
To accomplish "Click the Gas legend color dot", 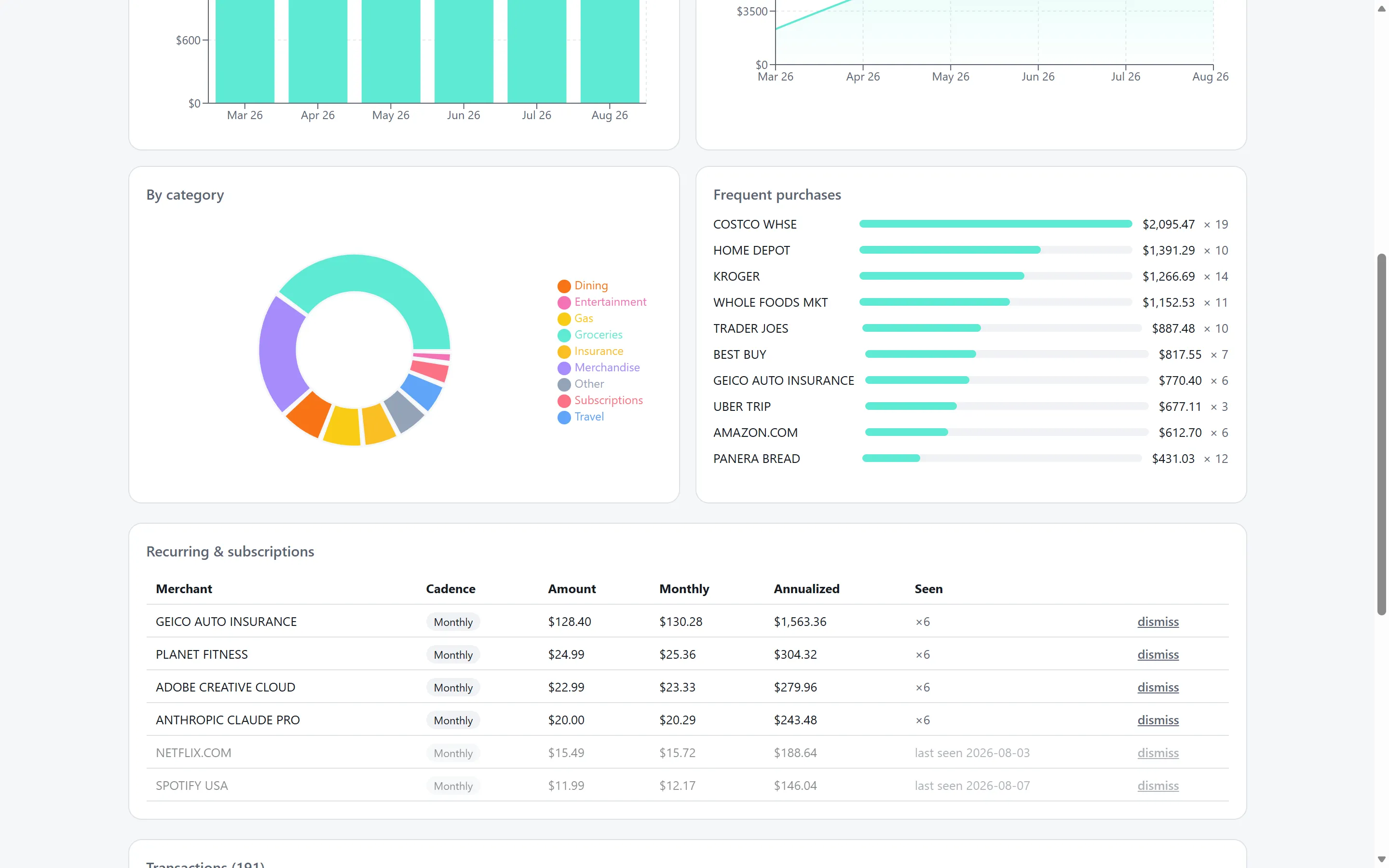I will coord(564,319).
